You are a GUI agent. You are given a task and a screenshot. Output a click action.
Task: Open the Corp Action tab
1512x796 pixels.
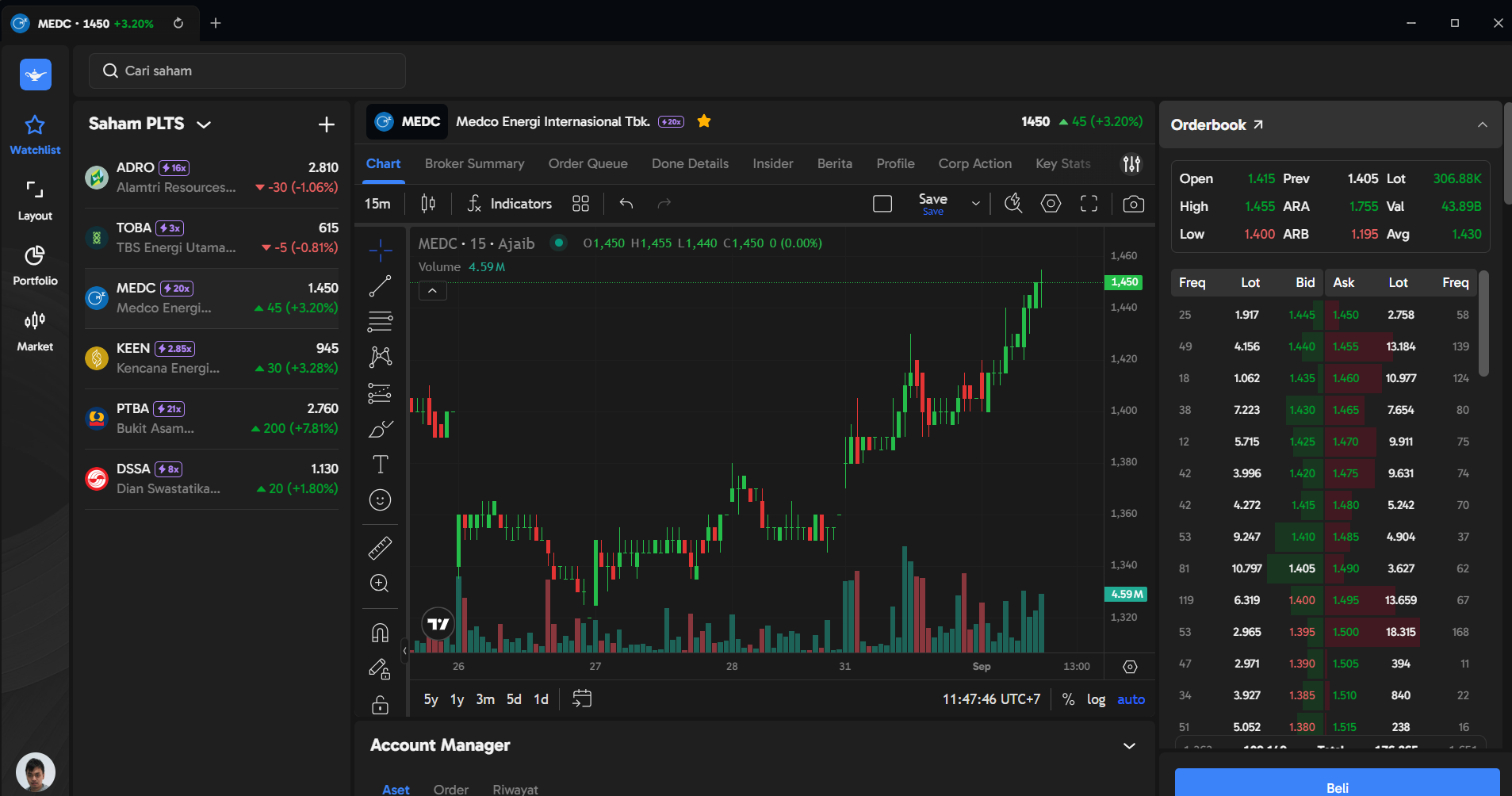[975, 163]
